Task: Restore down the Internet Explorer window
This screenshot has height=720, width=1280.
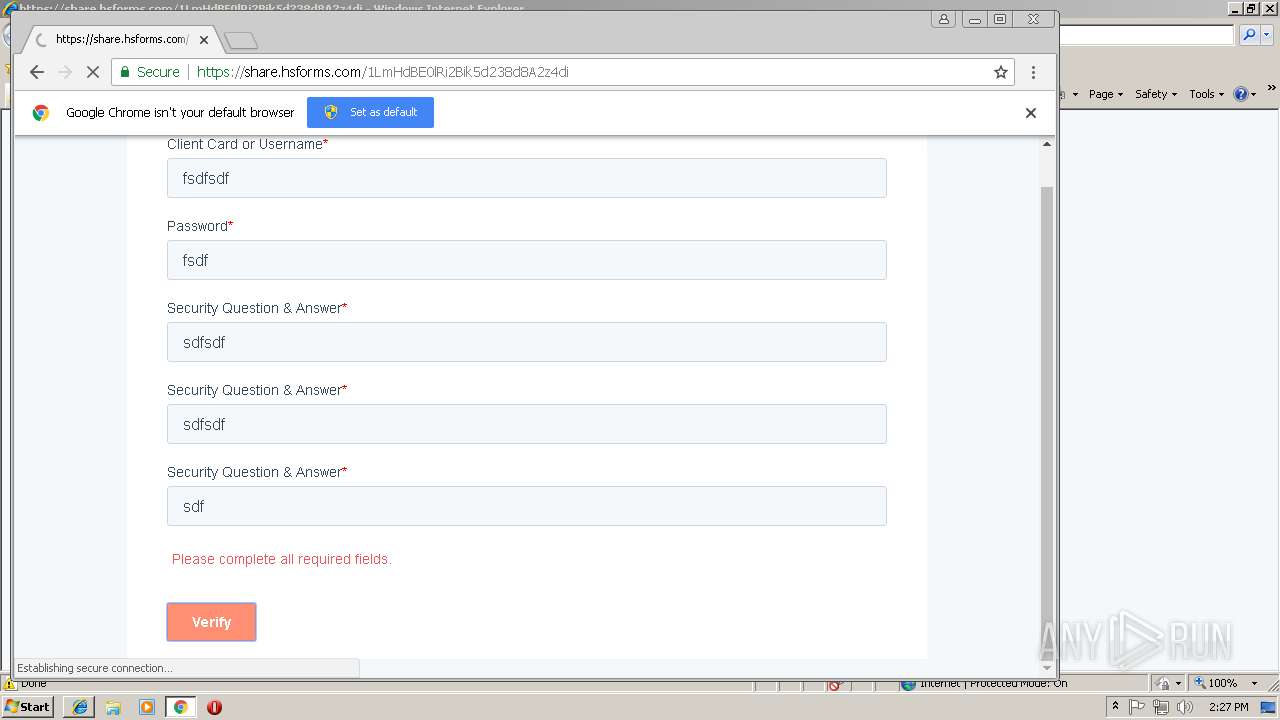Action: coord(1251,8)
